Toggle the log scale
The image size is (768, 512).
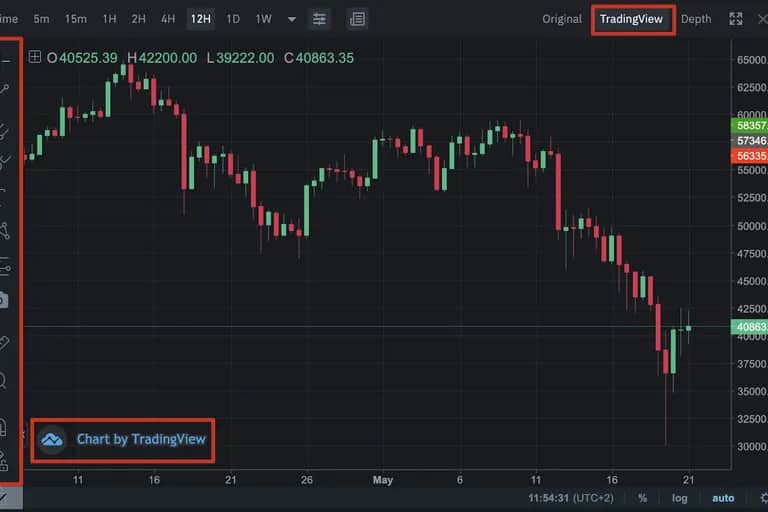coord(679,498)
